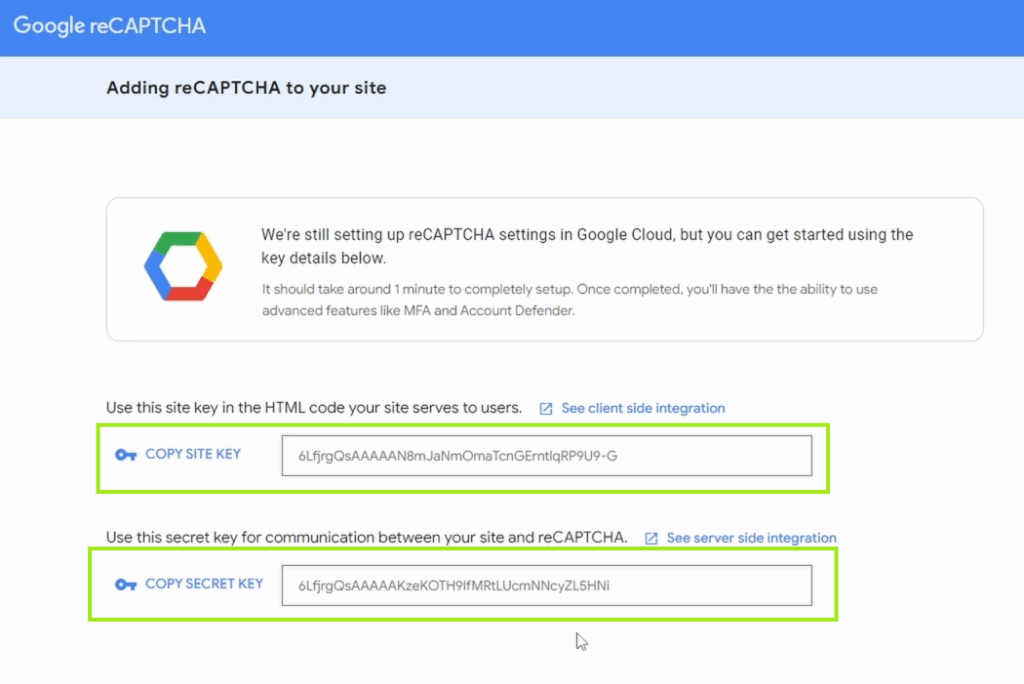Click the Google reCAPTCHA logo in header

[109, 26]
